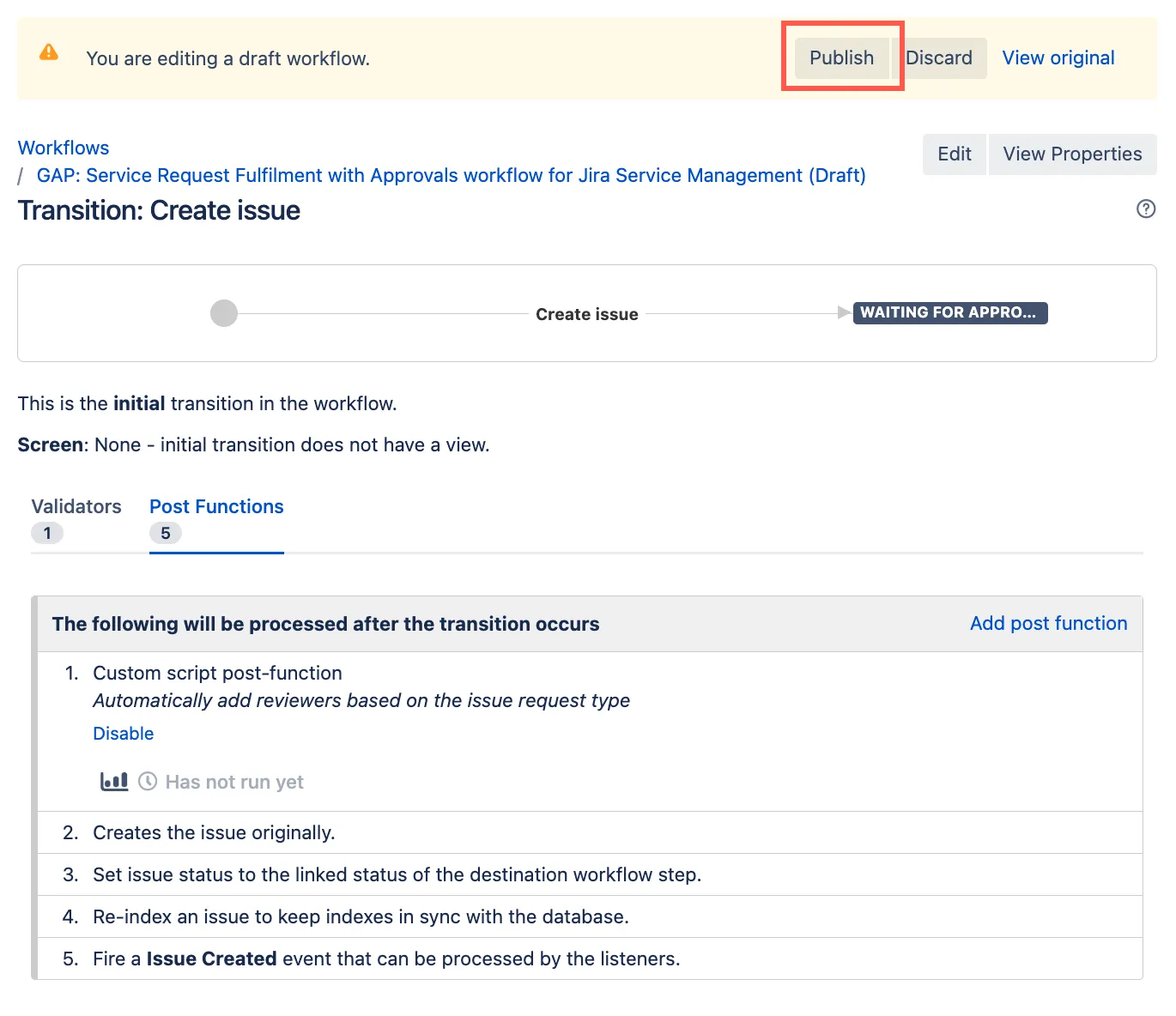The width and height of the screenshot is (1176, 1016).
Task: Click the Create issue transition label
Action: [587, 314]
